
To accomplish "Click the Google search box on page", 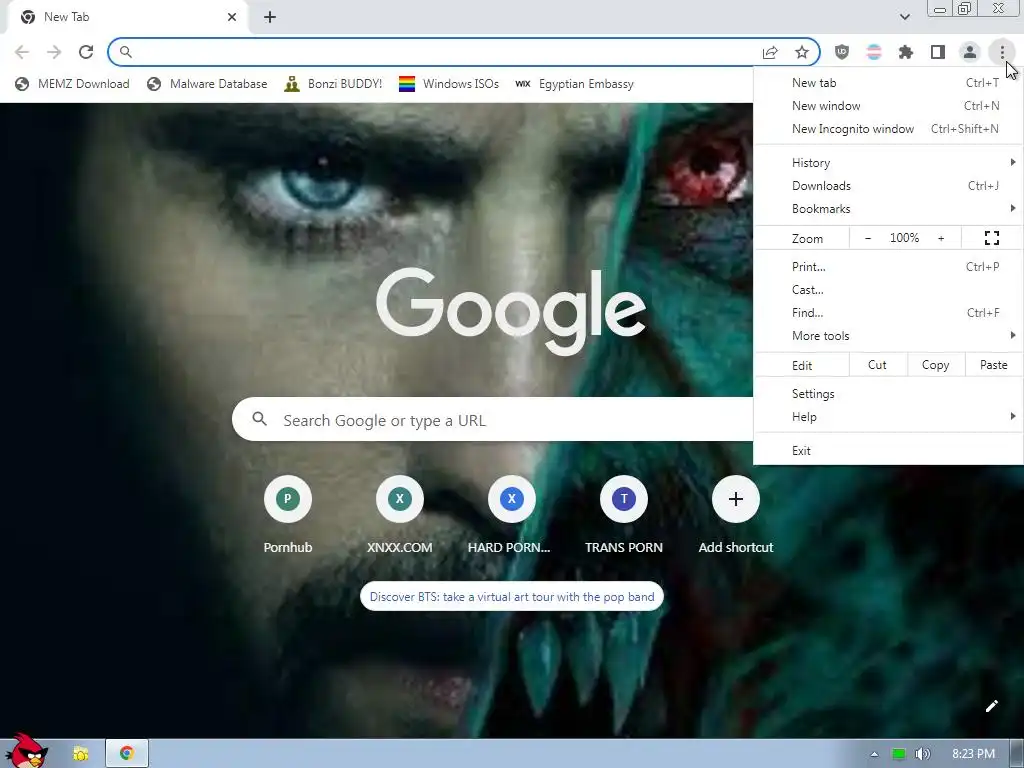I will point(493,419).
